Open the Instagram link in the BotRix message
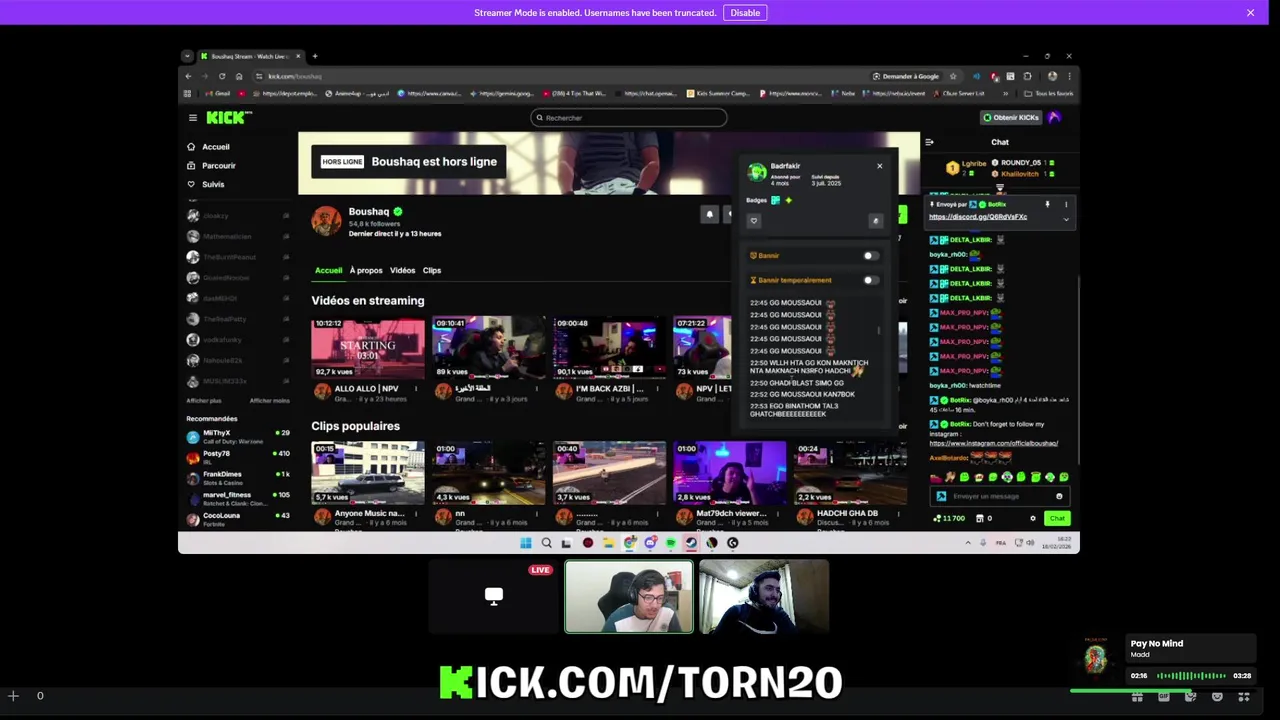The image size is (1280, 720). pos(994,443)
